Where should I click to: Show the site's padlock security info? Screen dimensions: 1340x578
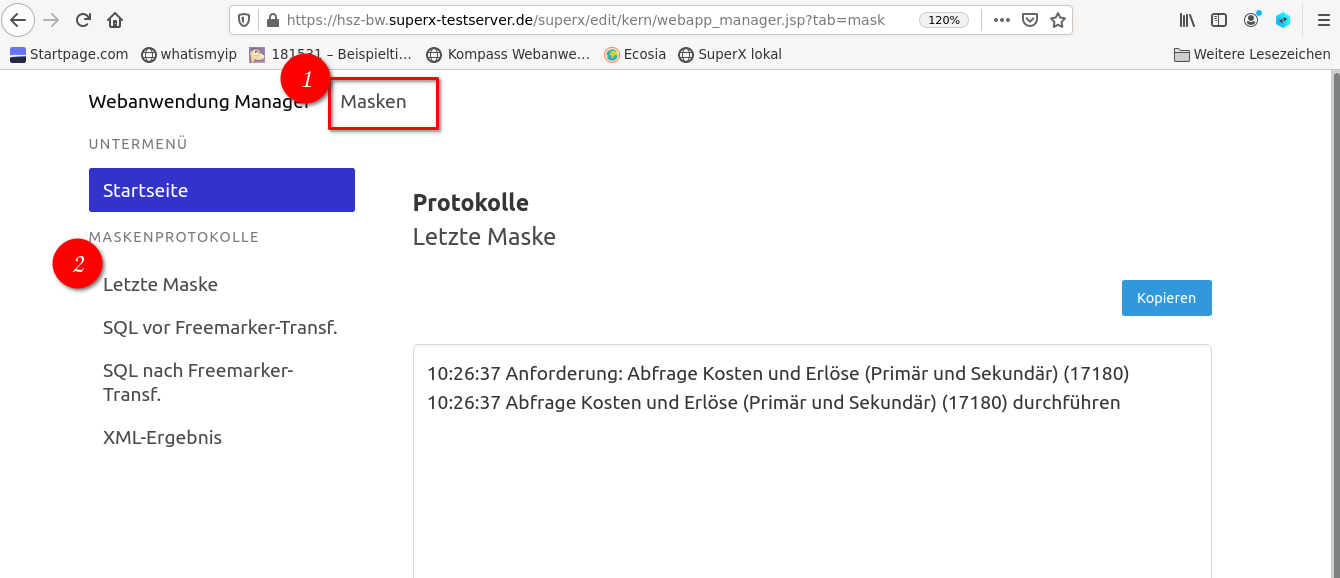(x=273, y=20)
